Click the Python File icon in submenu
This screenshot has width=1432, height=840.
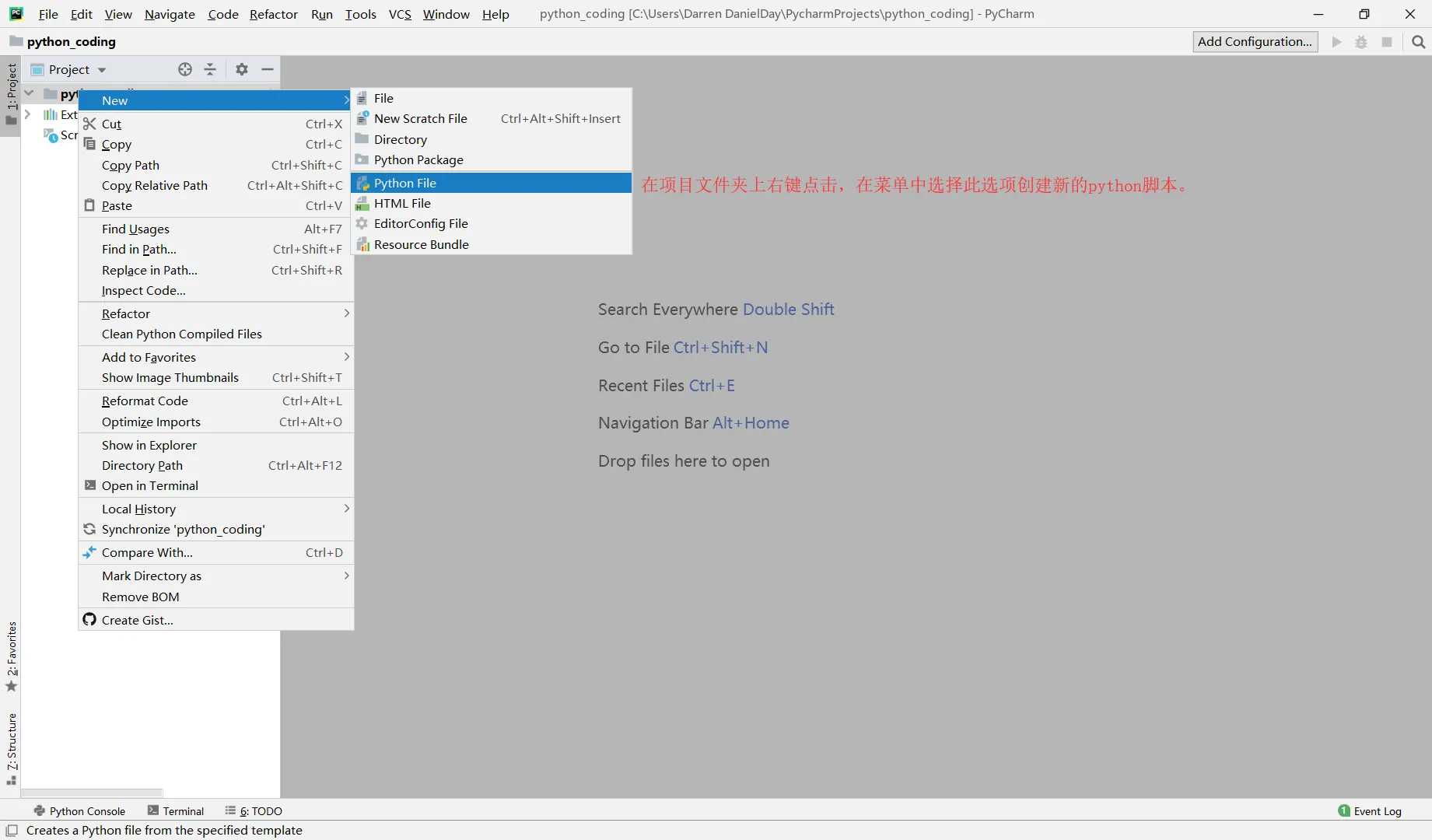362,183
